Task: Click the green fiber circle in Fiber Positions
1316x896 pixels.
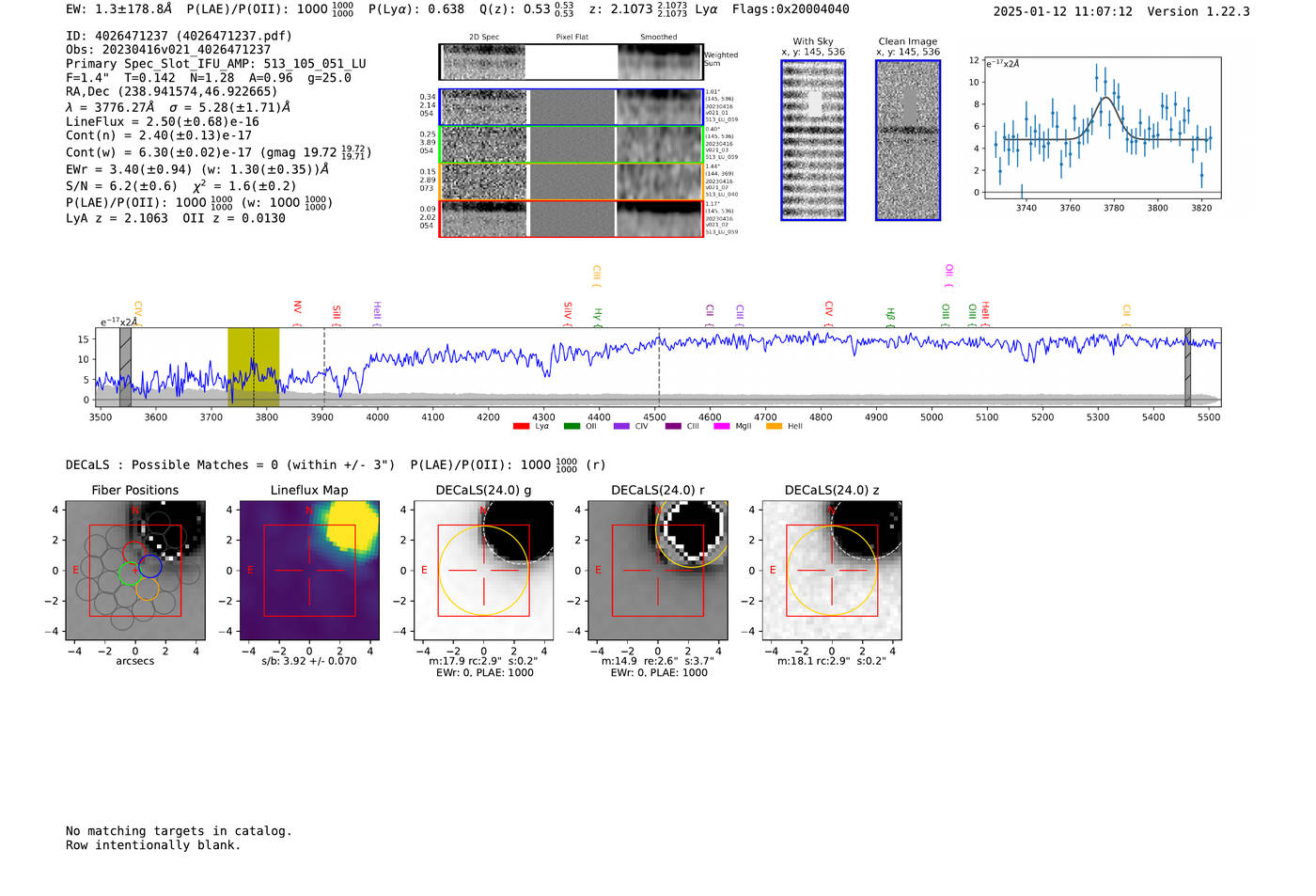Action: tap(131, 573)
